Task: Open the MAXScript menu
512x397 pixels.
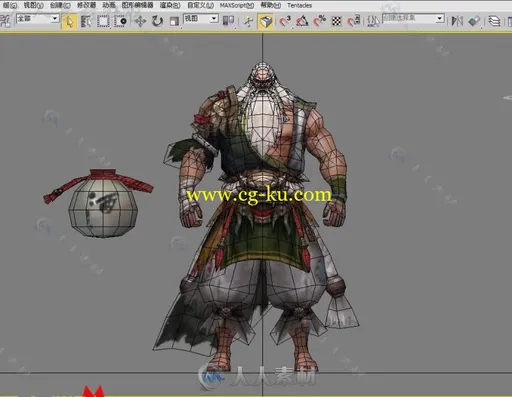Action: (x=237, y=5)
